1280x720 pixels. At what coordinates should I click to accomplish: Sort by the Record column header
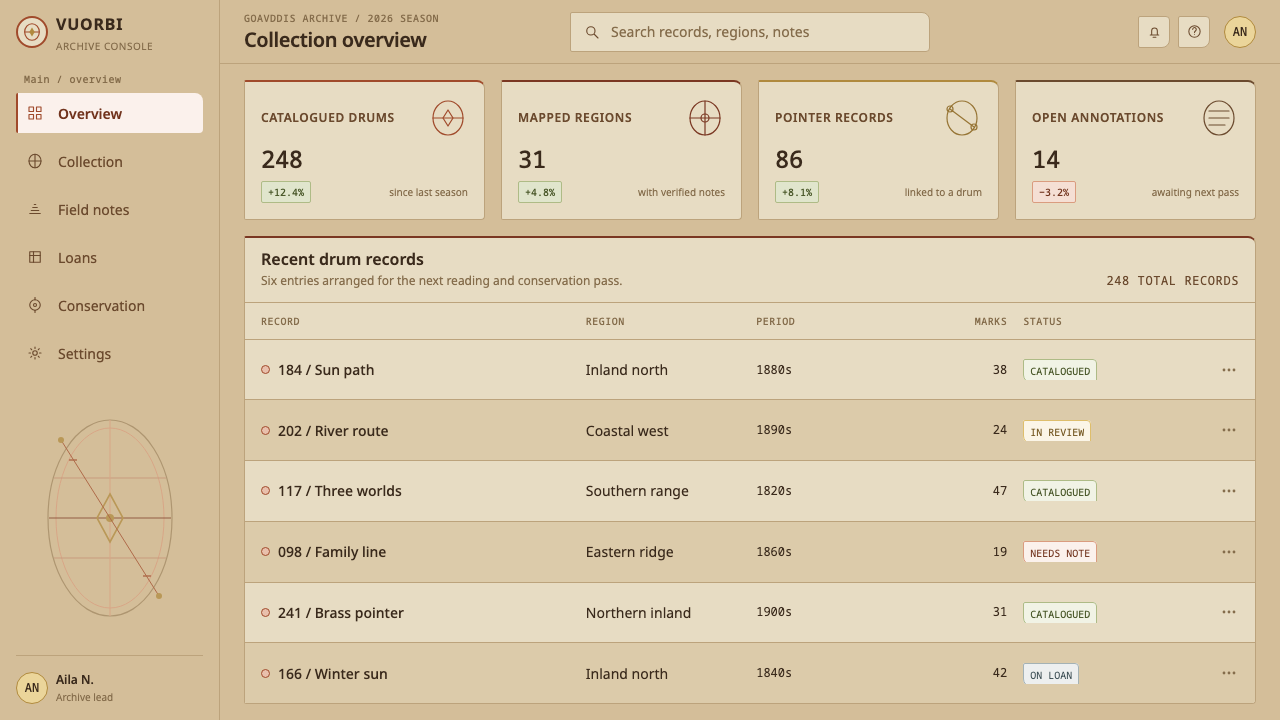(x=280, y=321)
